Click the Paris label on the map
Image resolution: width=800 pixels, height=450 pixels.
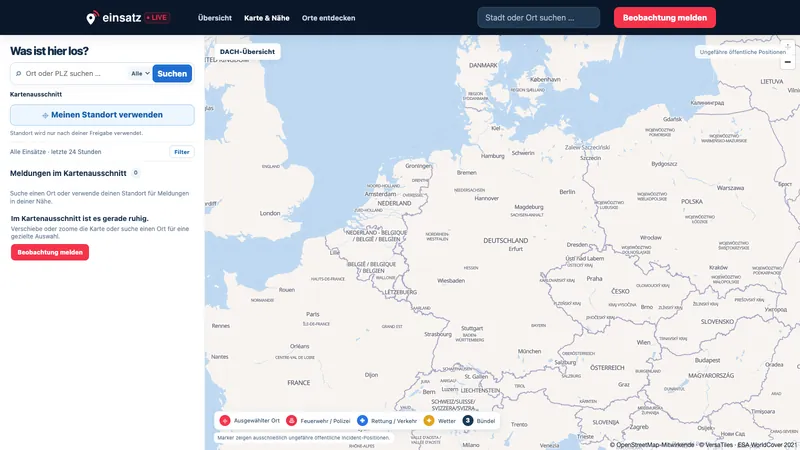click(312, 314)
